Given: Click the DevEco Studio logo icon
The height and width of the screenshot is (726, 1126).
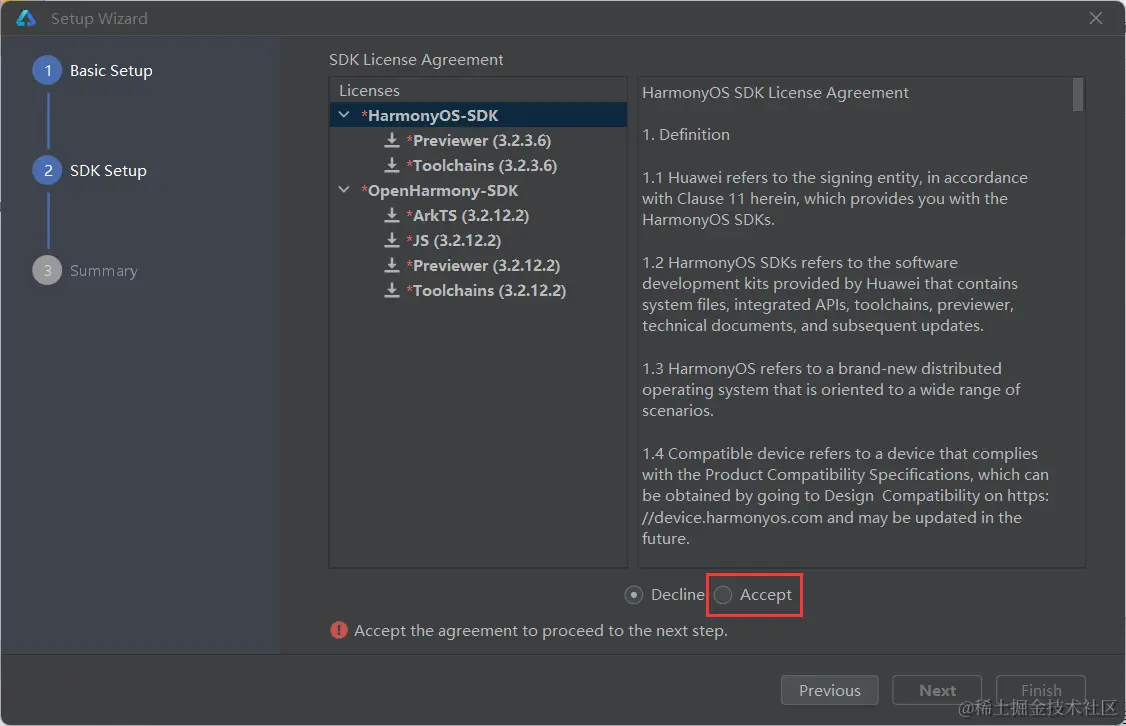Looking at the screenshot, I should click(26, 18).
